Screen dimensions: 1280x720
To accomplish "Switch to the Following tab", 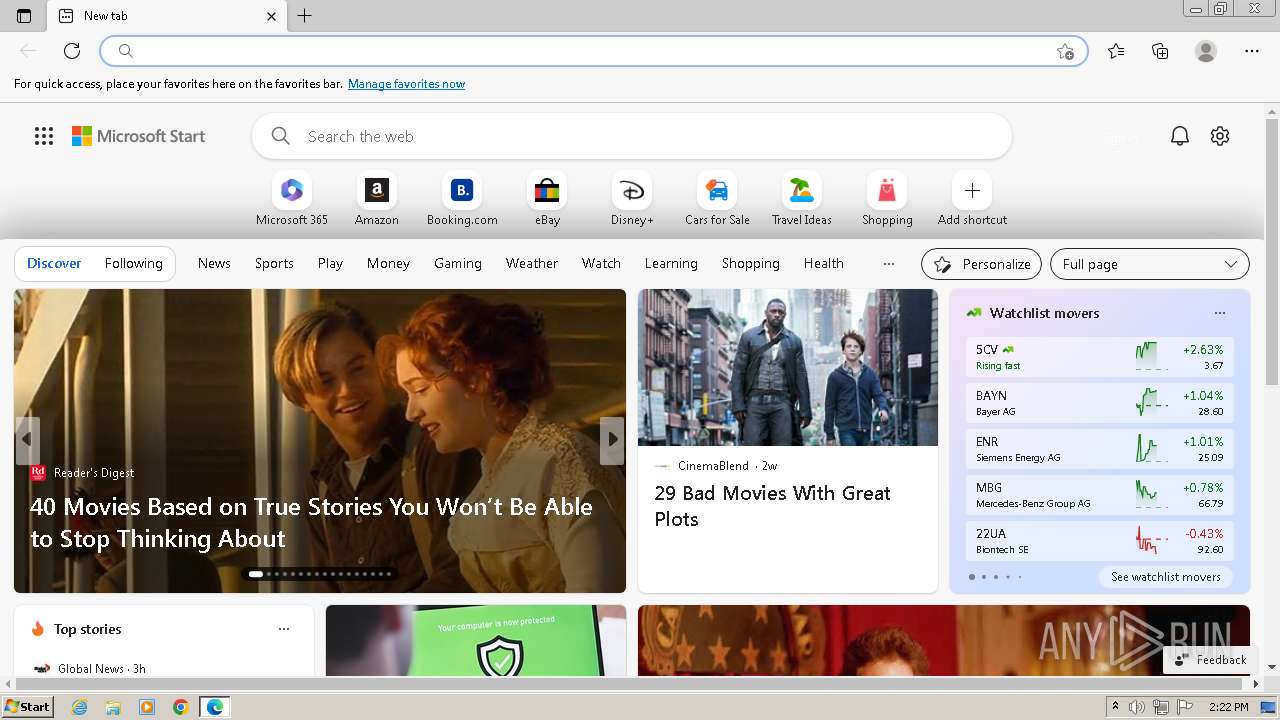I will click(x=133, y=263).
